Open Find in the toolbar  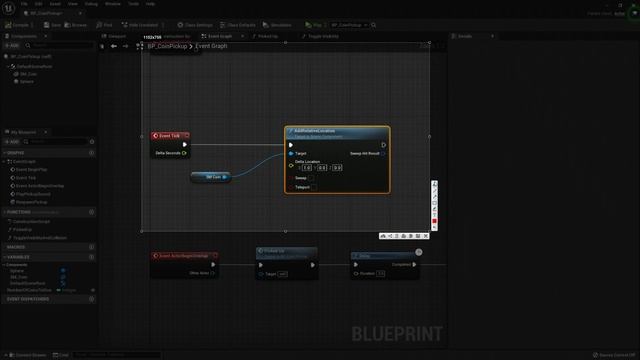104,25
